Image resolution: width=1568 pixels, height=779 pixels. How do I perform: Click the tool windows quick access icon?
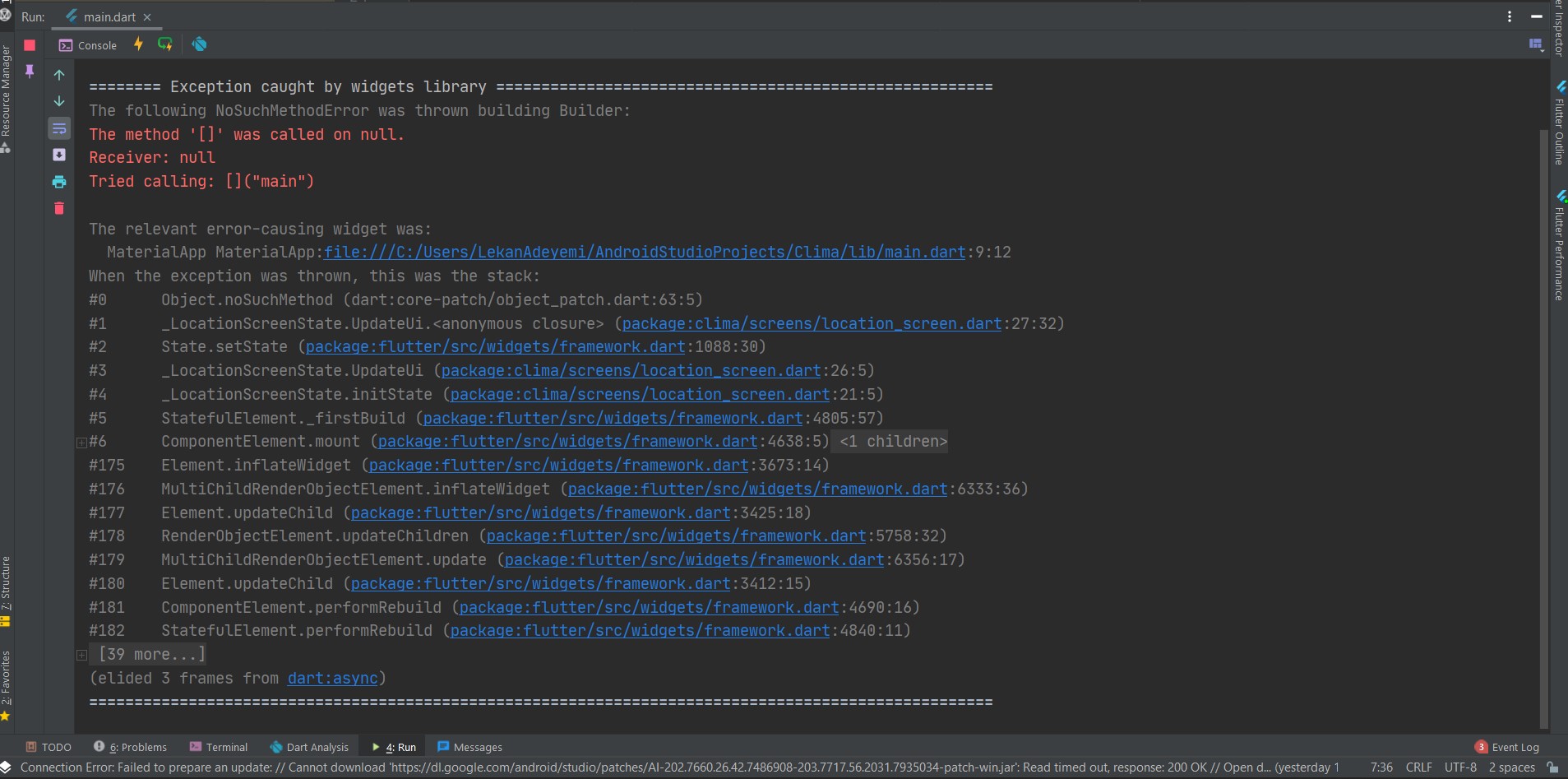coord(7,767)
